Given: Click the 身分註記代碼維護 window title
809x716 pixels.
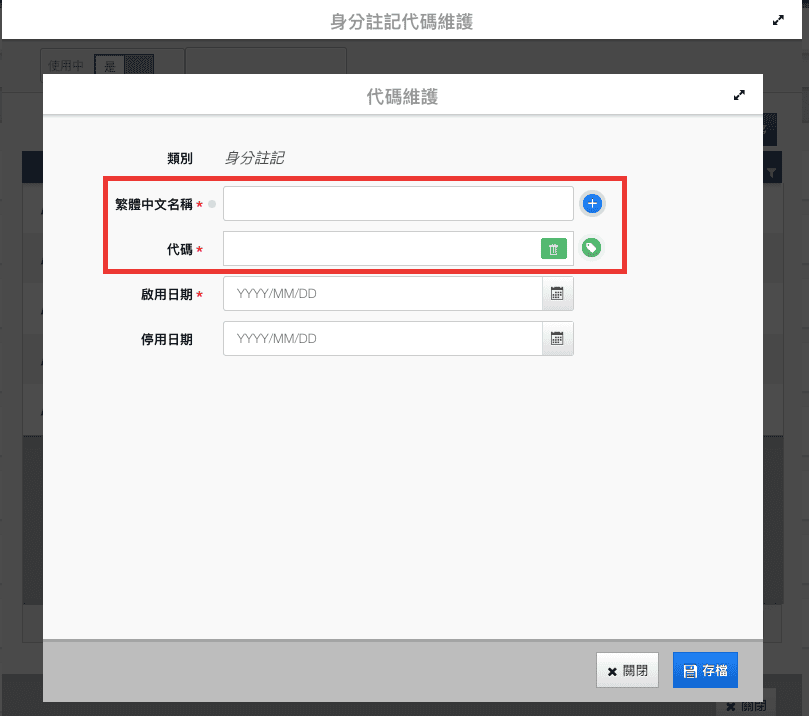Looking at the screenshot, I should (x=401, y=21).
